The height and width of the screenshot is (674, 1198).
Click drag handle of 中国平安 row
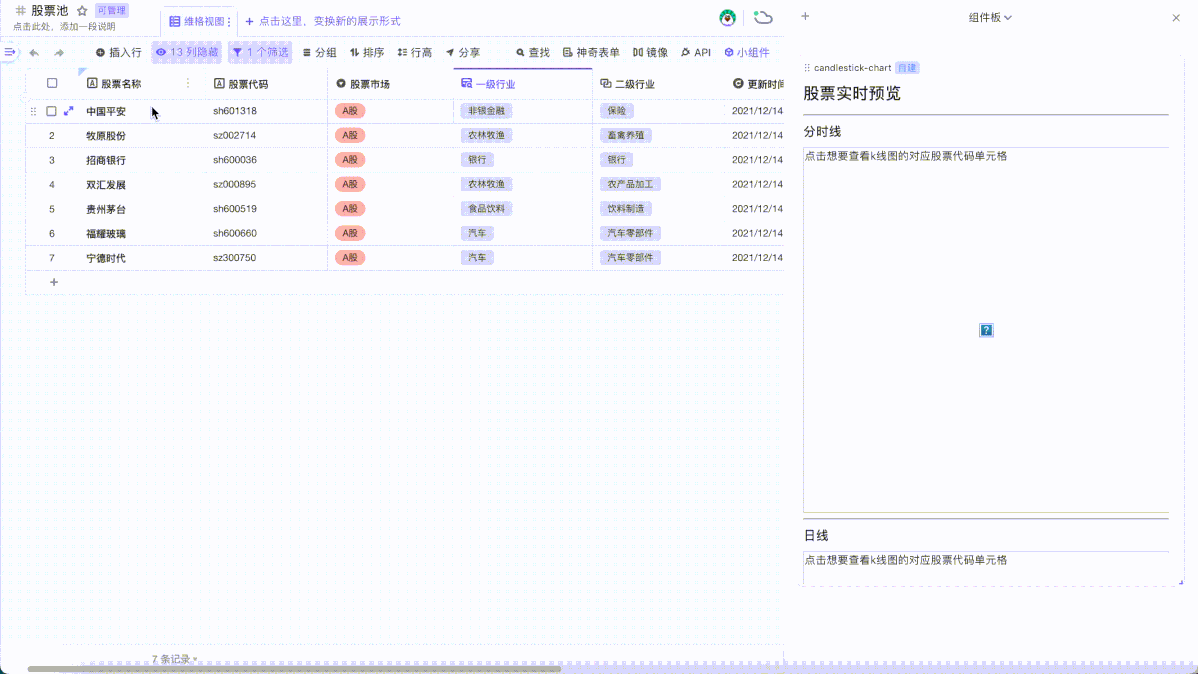[33, 112]
